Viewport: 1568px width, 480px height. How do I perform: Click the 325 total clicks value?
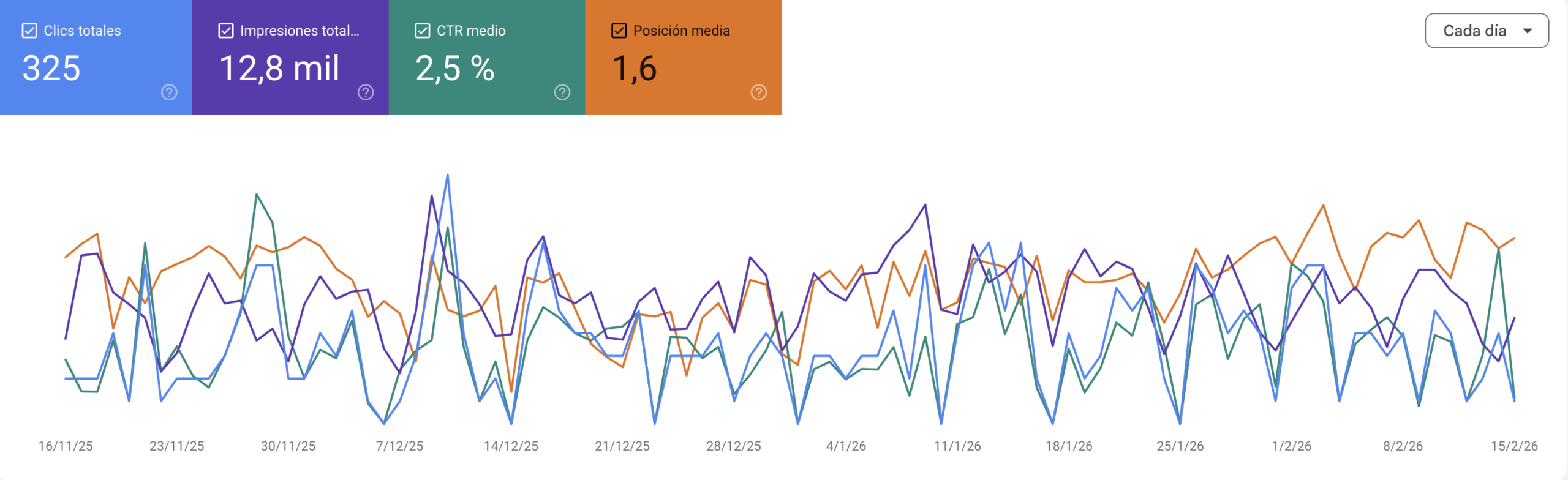pos(50,69)
